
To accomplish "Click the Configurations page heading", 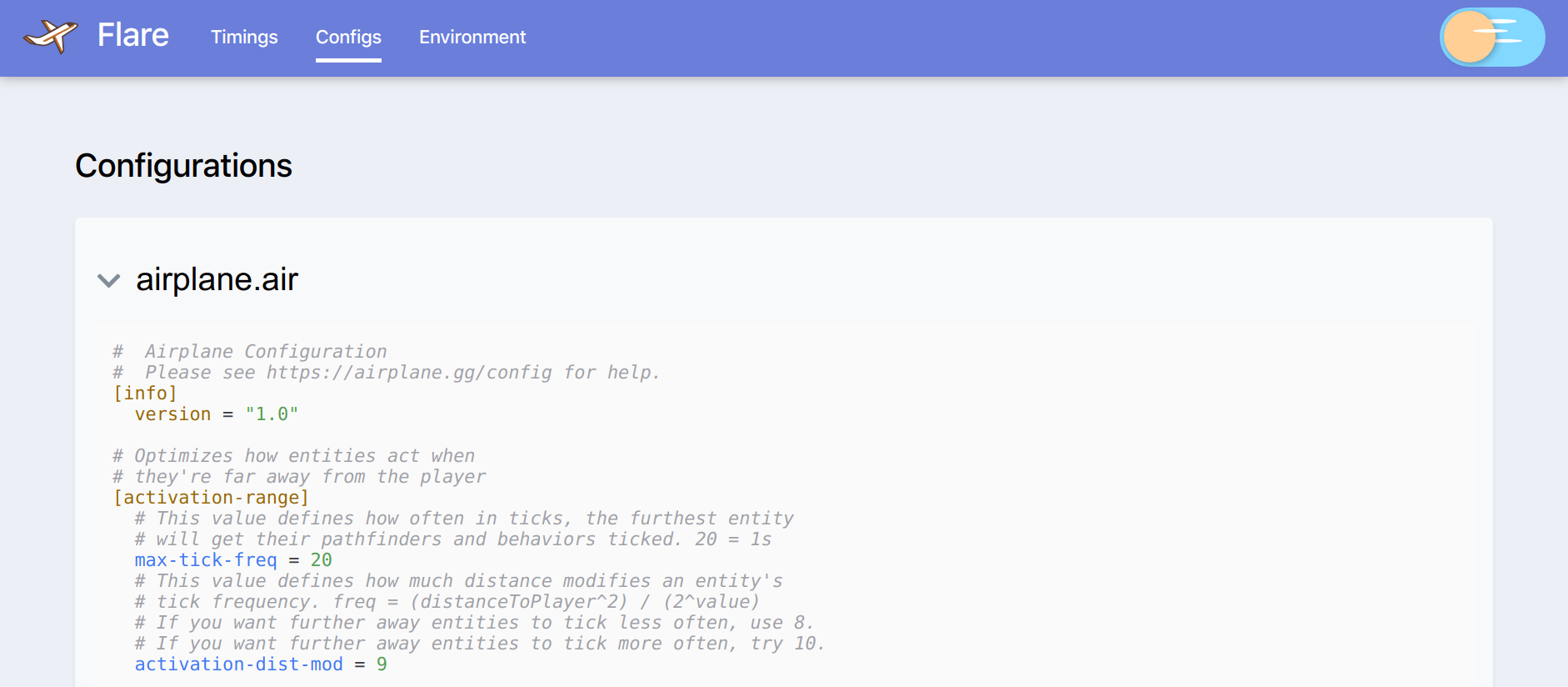I will coord(183,166).
